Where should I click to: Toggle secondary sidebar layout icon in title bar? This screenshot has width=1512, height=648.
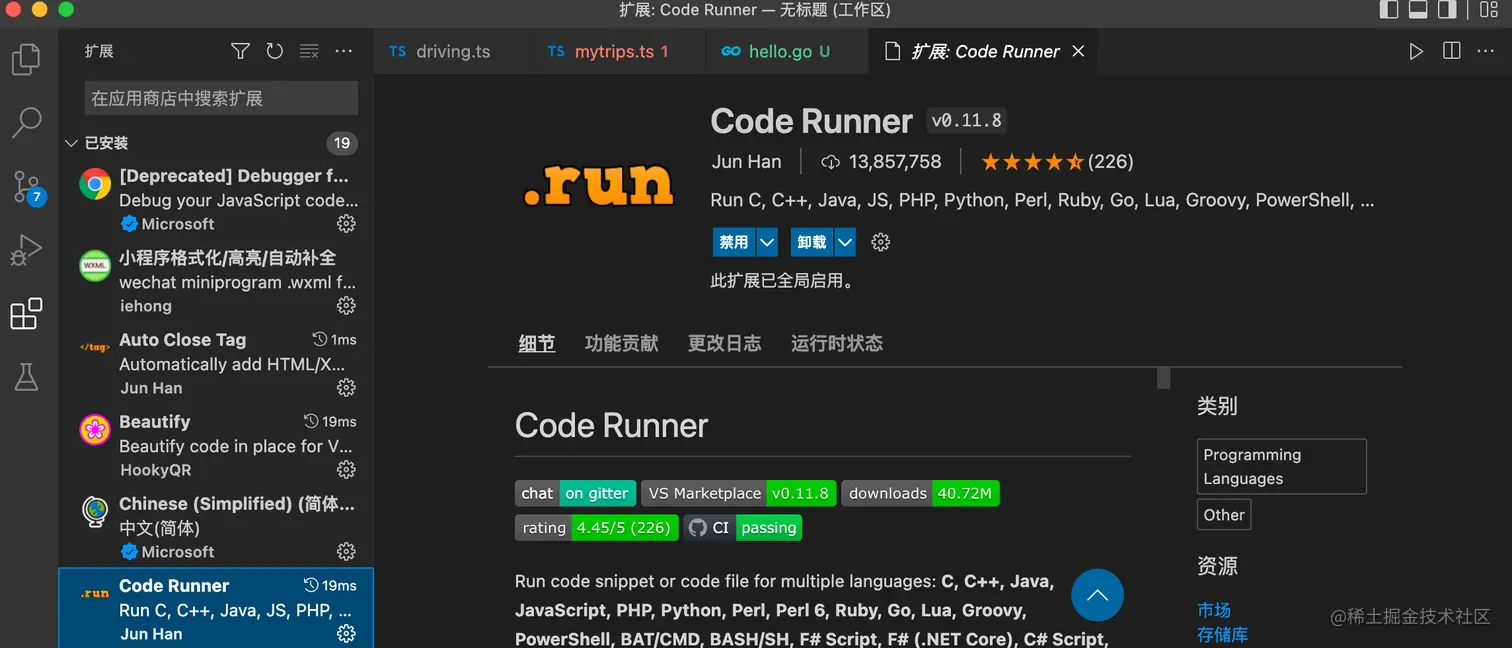(x=1447, y=10)
